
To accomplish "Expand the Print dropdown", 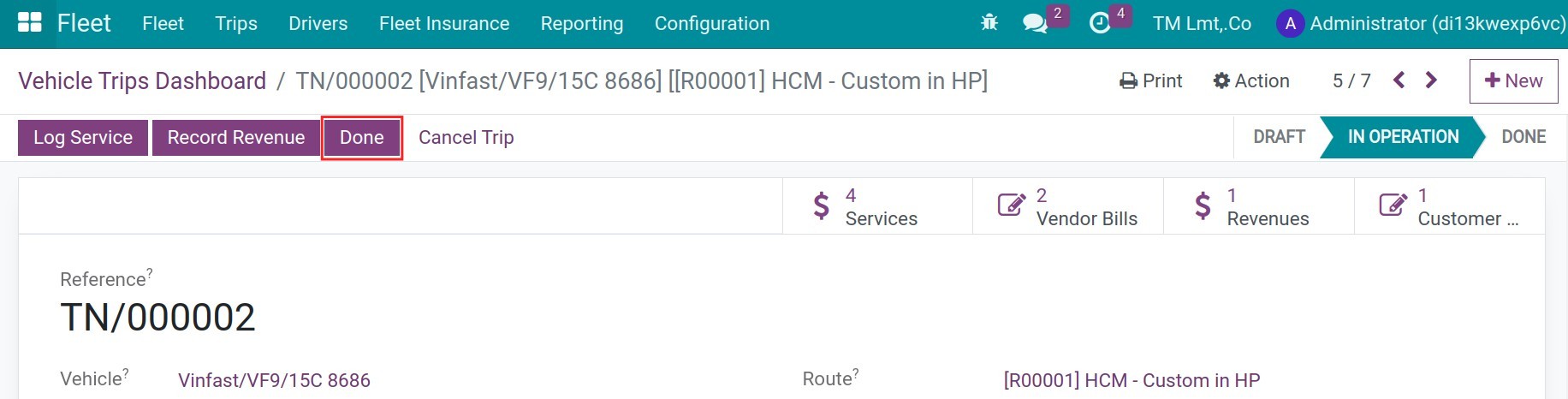I will point(1150,80).
